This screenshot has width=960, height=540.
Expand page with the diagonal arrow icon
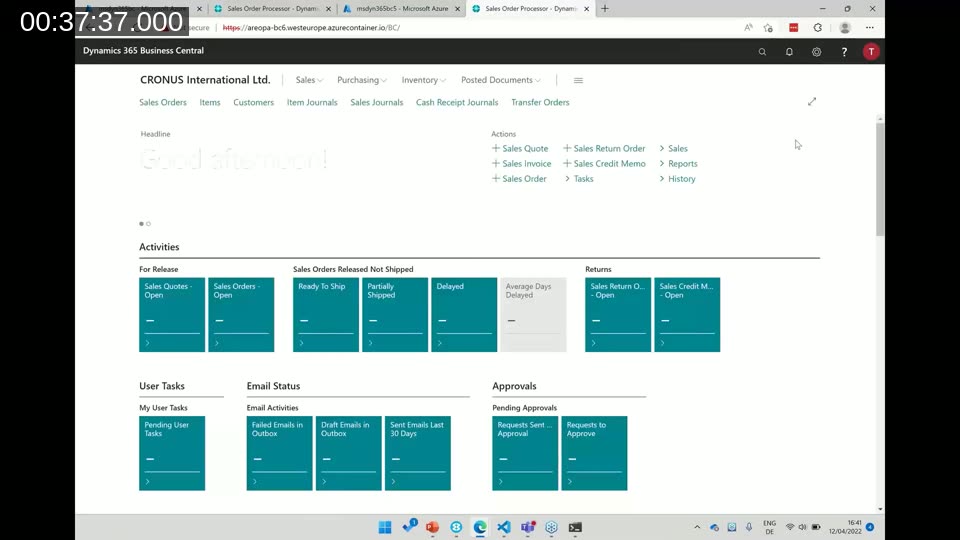[812, 102]
